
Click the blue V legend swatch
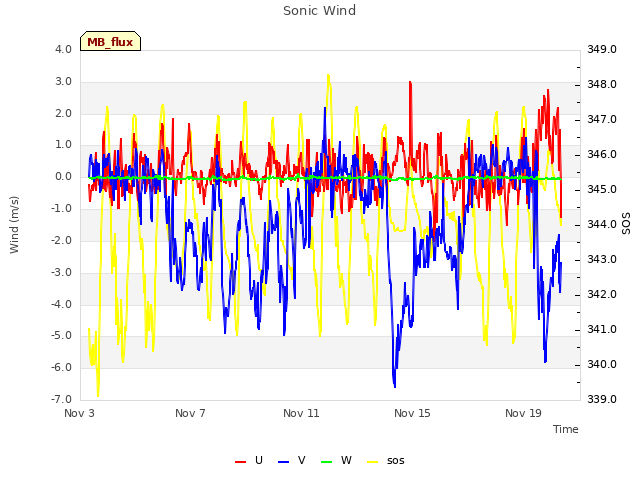pos(283,461)
